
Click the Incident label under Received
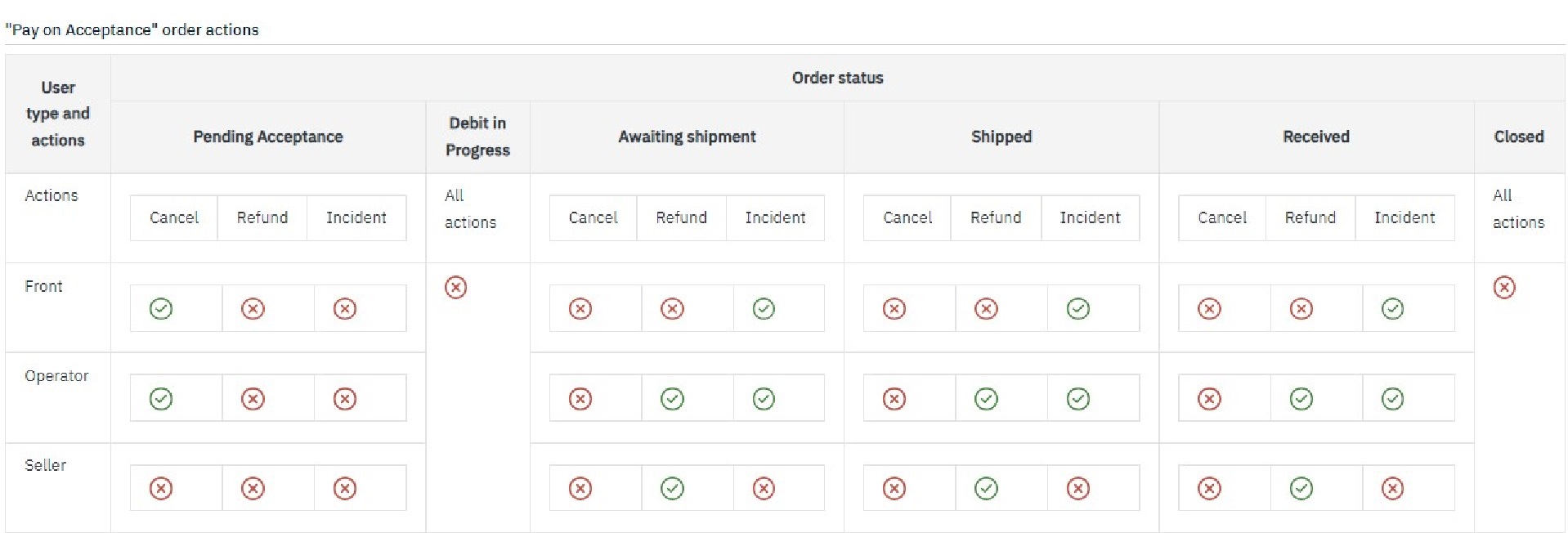(x=1404, y=217)
